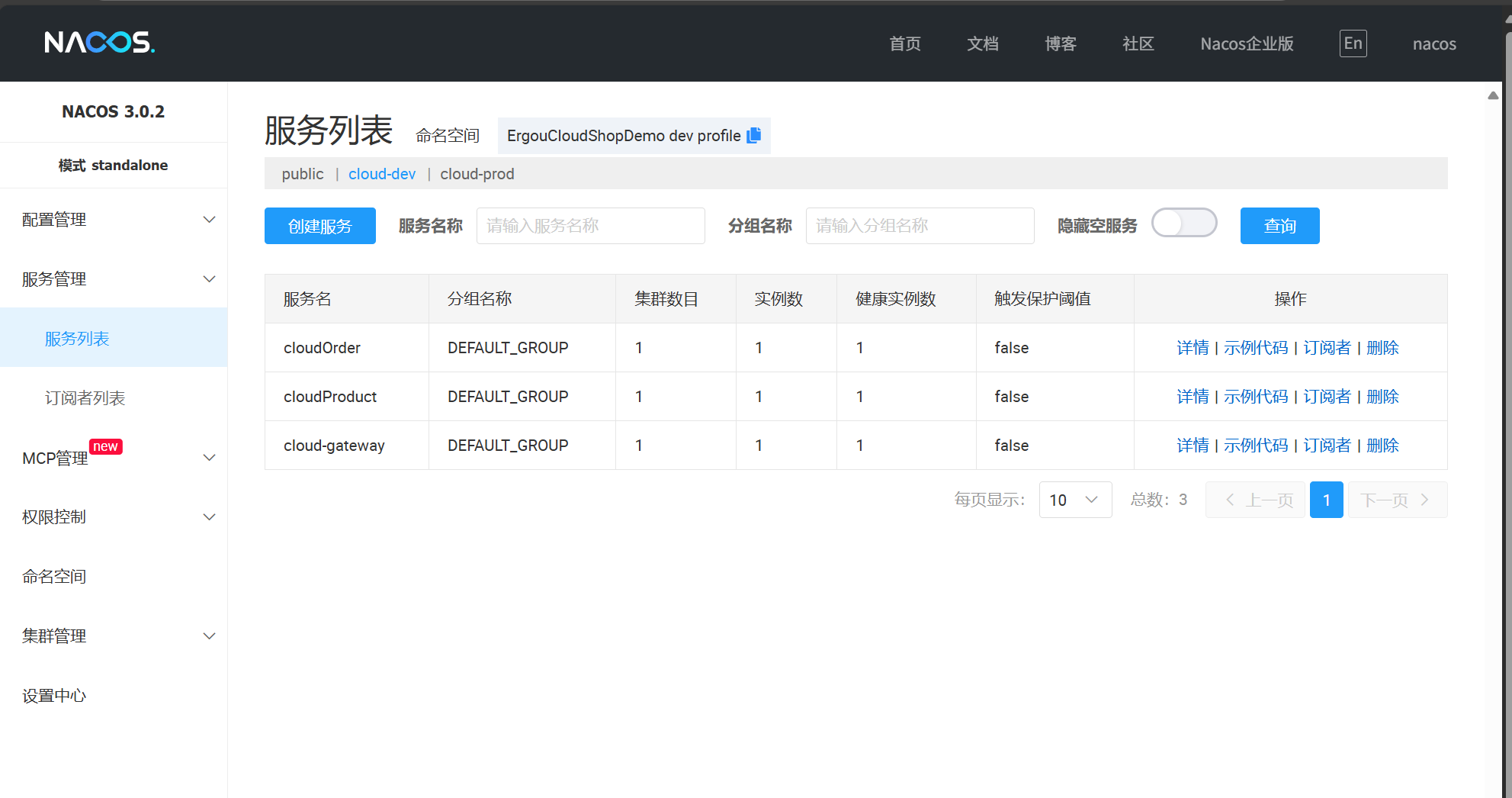Click the 创建服务 button
Image resolution: width=1512 pixels, height=798 pixels.
(x=320, y=226)
